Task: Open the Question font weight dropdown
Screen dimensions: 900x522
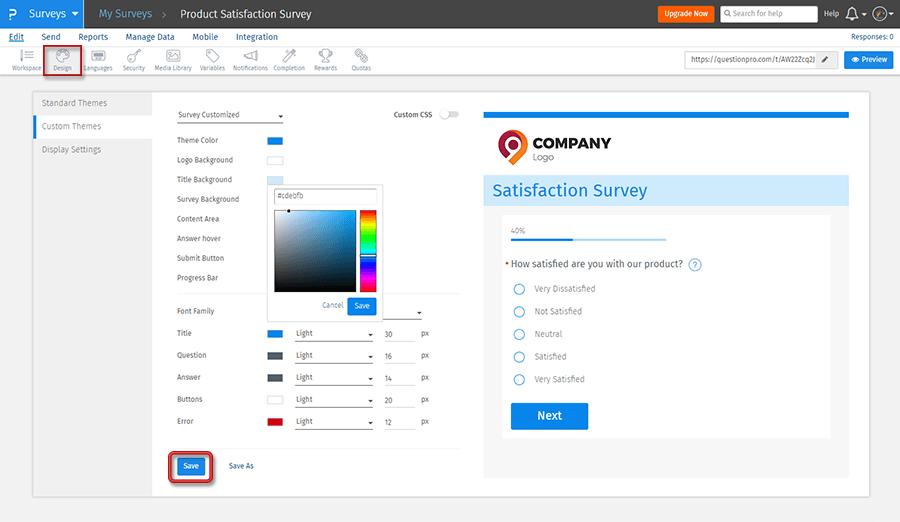Action: (333, 355)
